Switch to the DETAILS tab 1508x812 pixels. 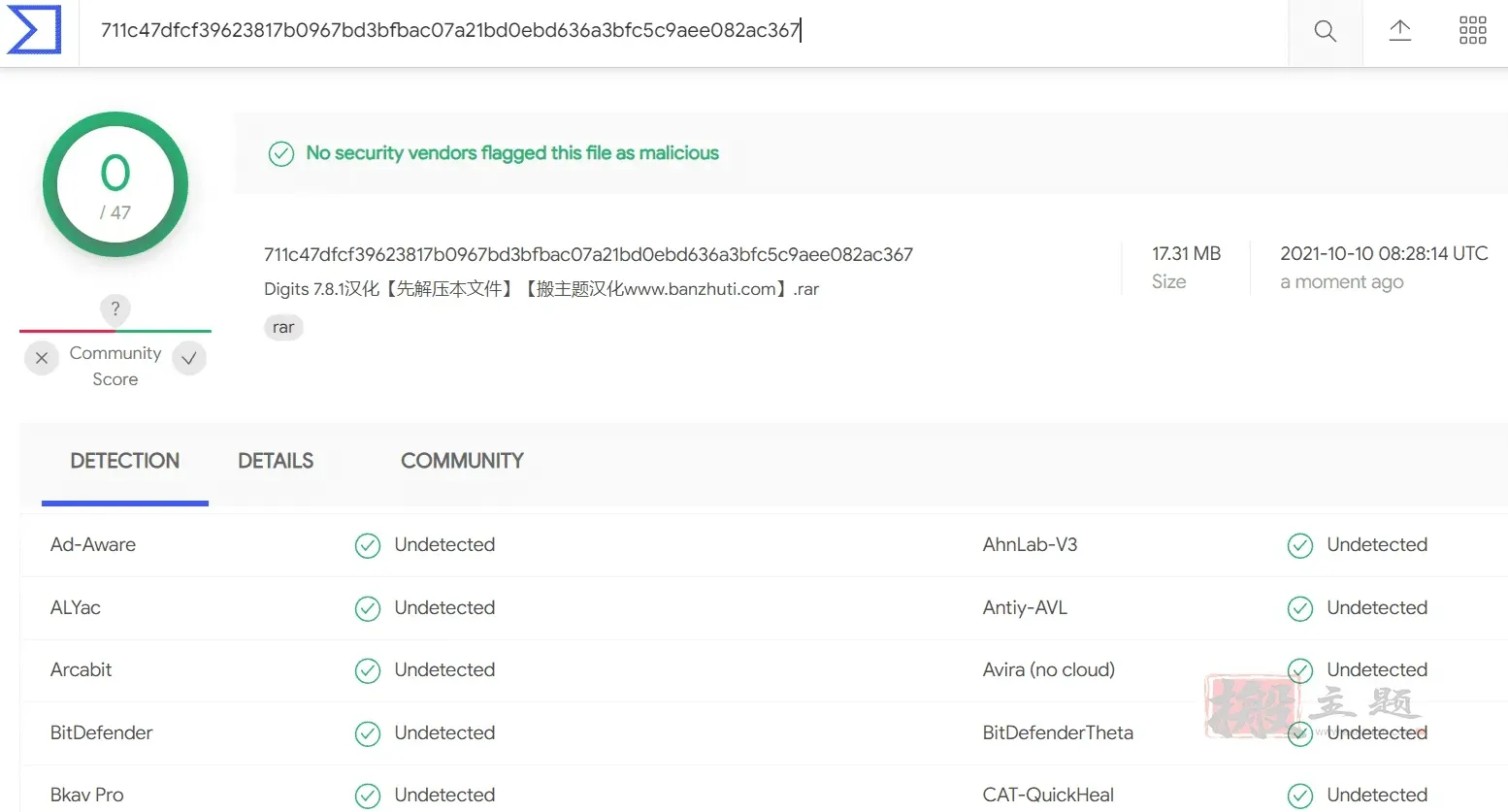click(x=276, y=461)
